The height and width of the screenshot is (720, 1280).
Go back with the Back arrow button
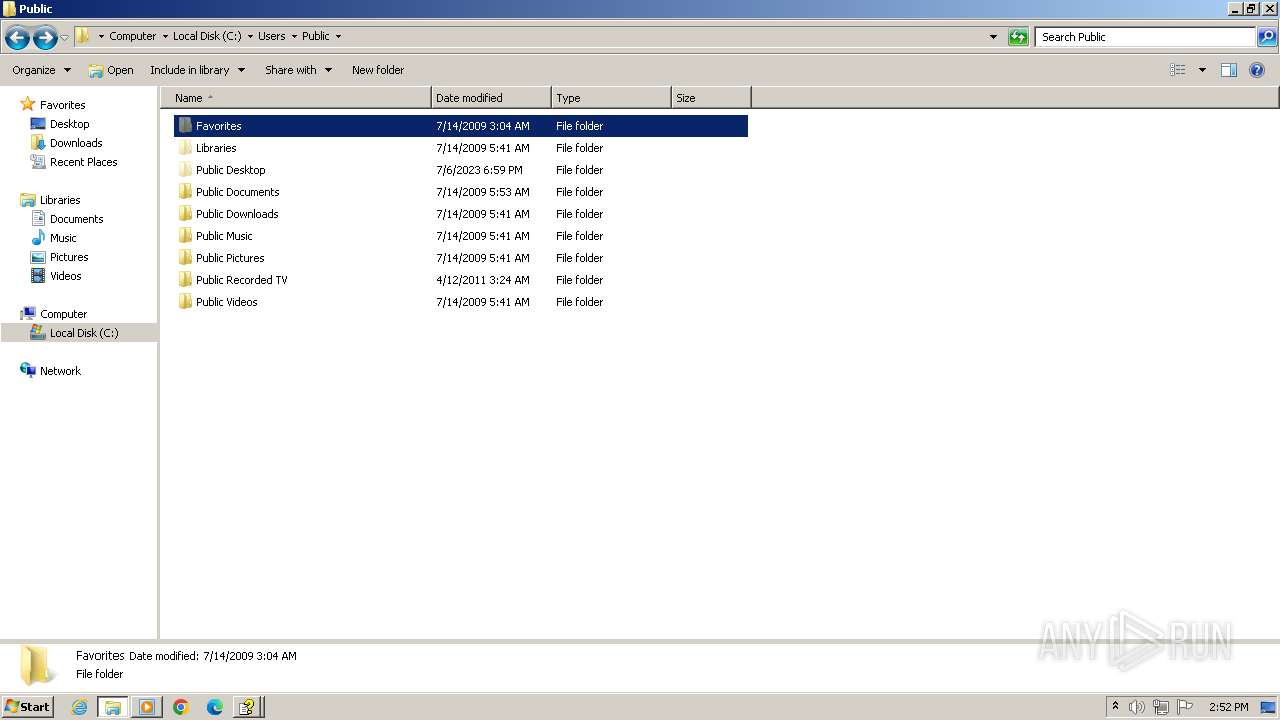coord(17,38)
